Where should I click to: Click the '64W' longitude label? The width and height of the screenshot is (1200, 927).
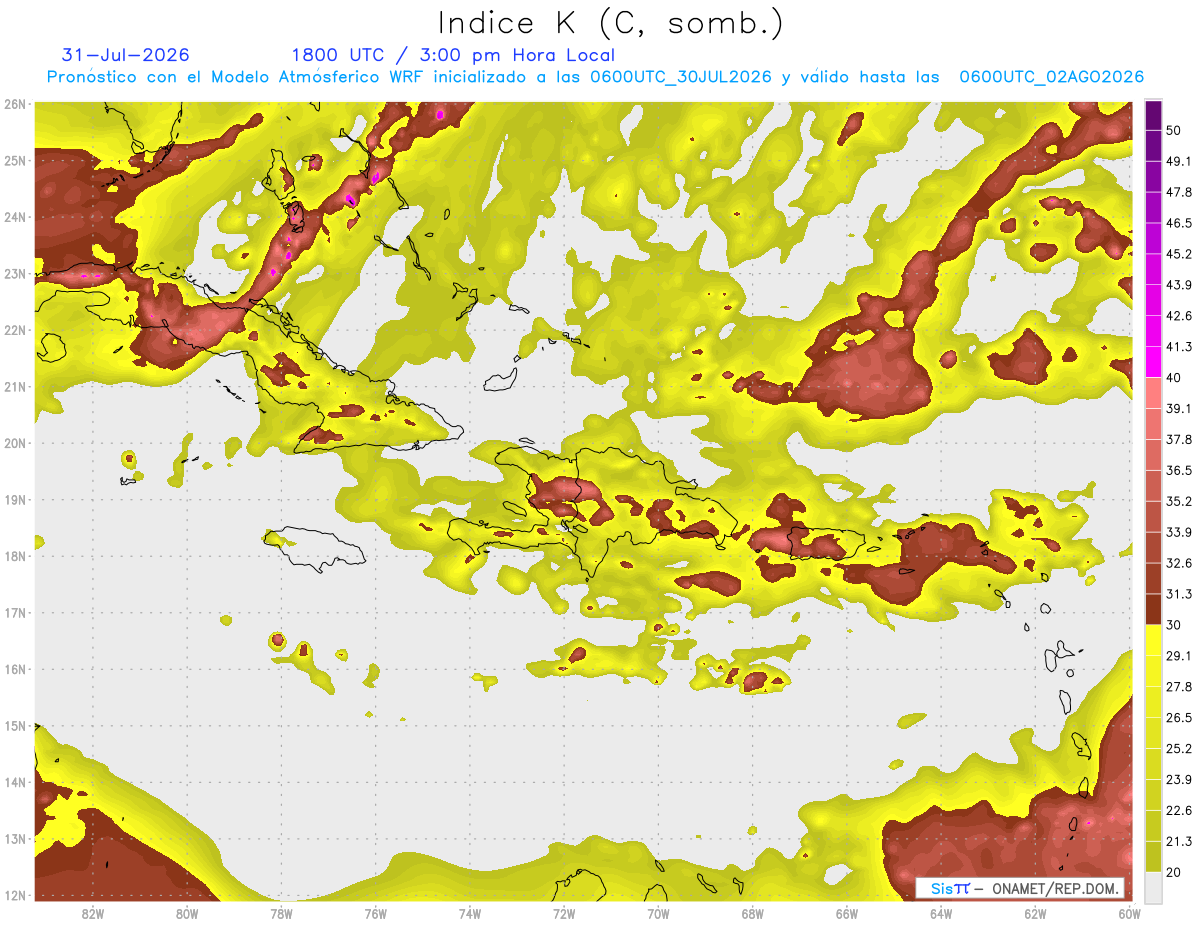(x=941, y=914)
